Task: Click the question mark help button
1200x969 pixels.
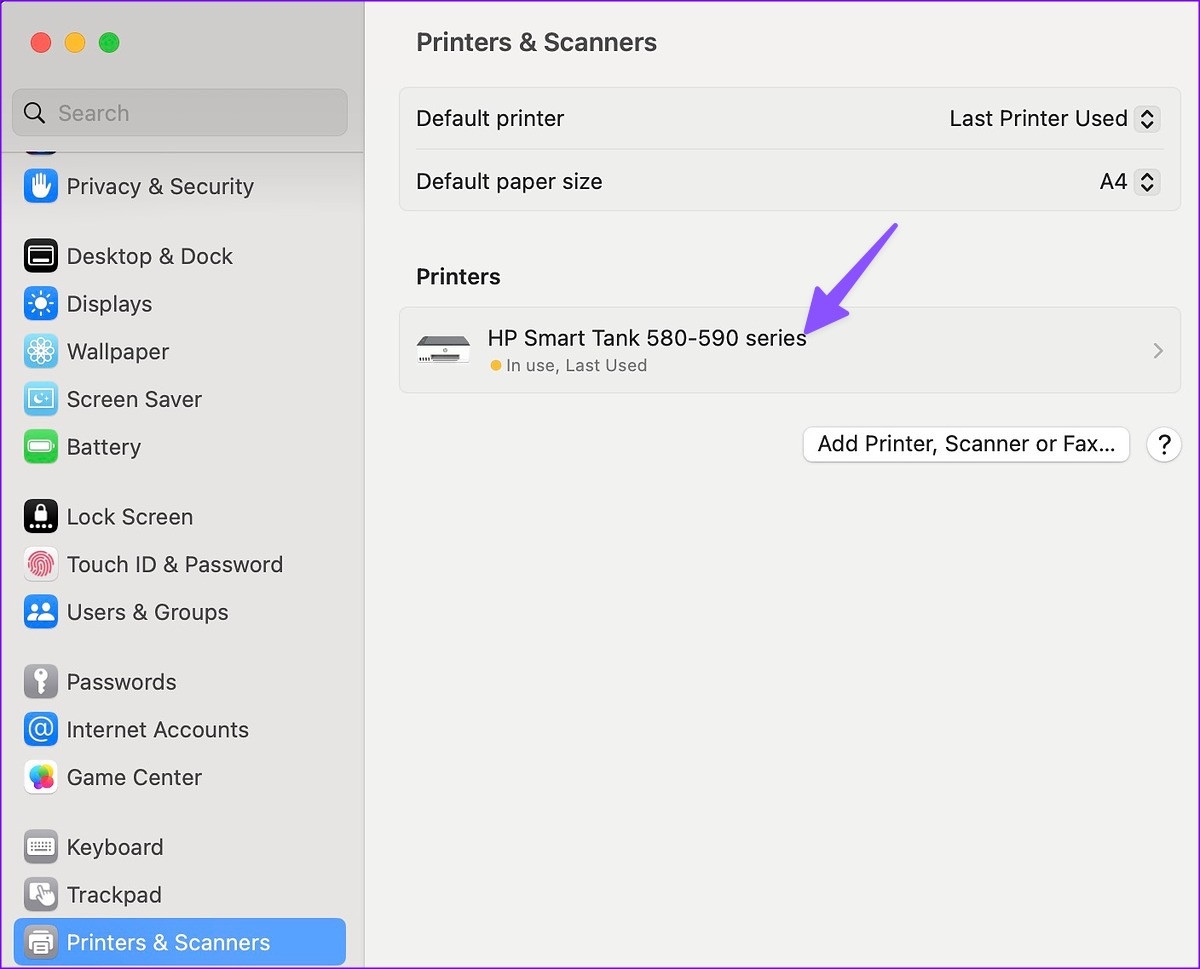Action: point(1164,444)
